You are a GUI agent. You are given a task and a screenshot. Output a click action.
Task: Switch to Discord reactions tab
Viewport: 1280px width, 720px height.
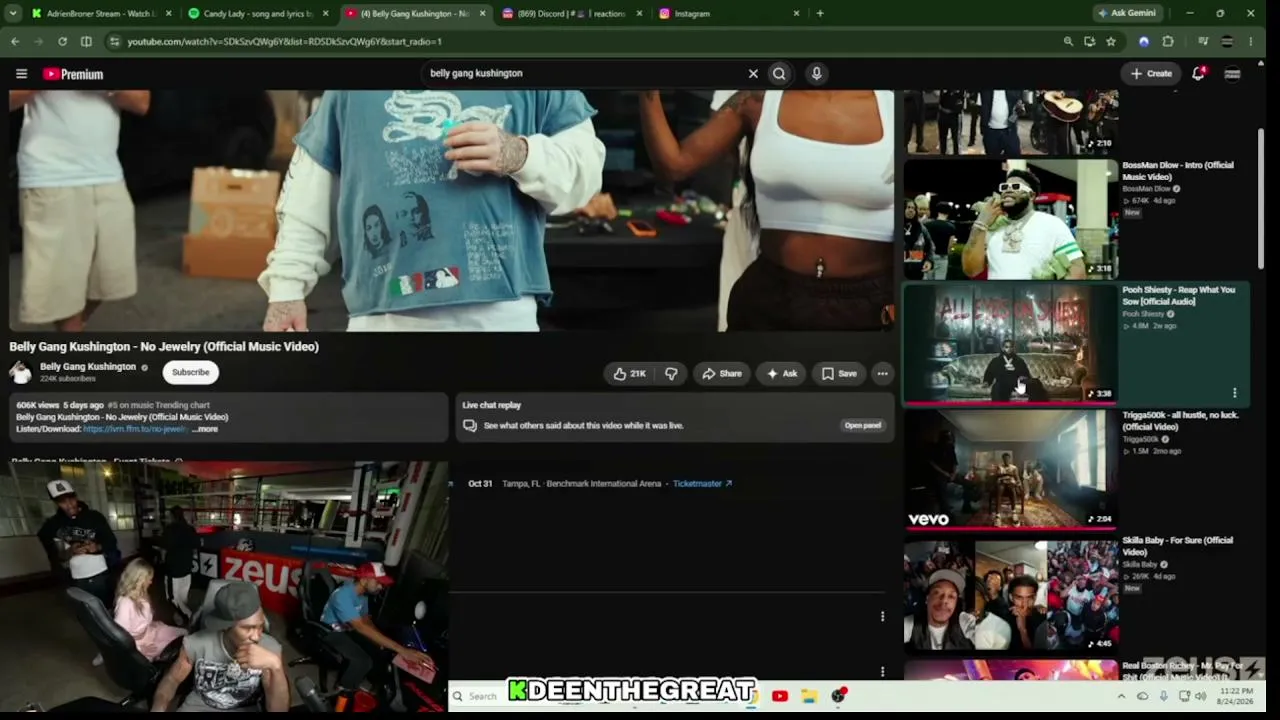[x=572, y=13]
